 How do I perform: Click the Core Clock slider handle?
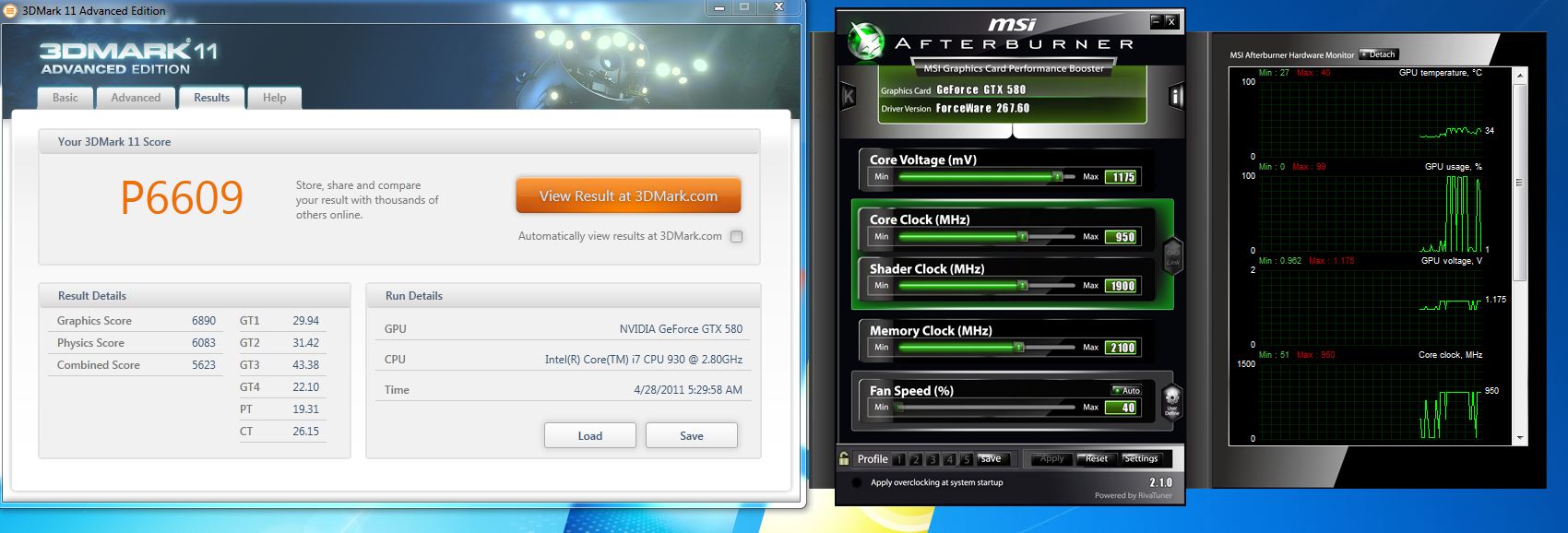tap(1022, 237)
